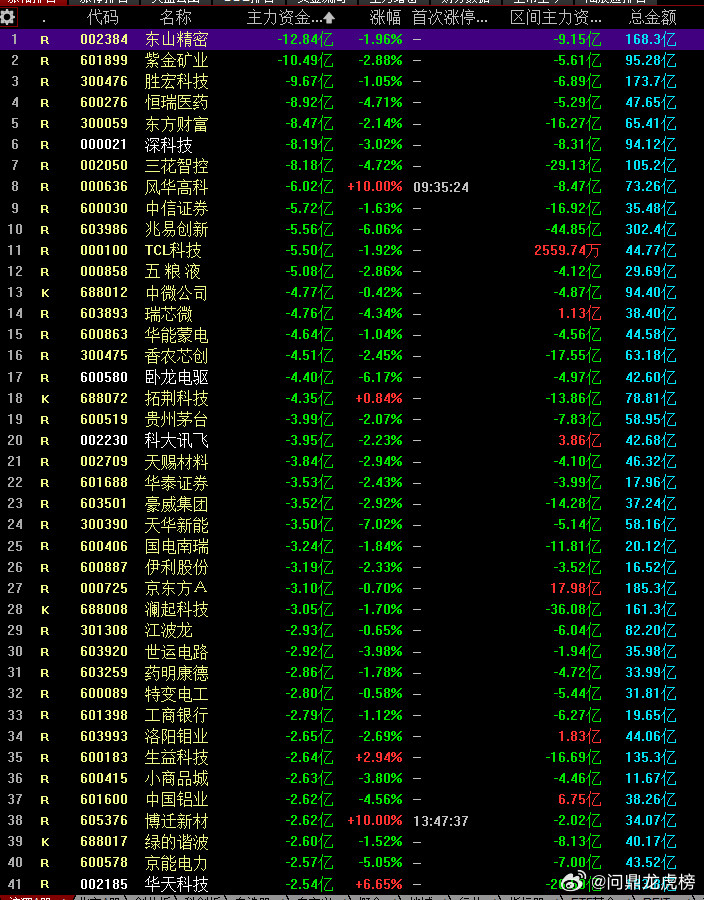Click the R marker in 博迁新材 row

pyautogui.click(x=45, y=821)
